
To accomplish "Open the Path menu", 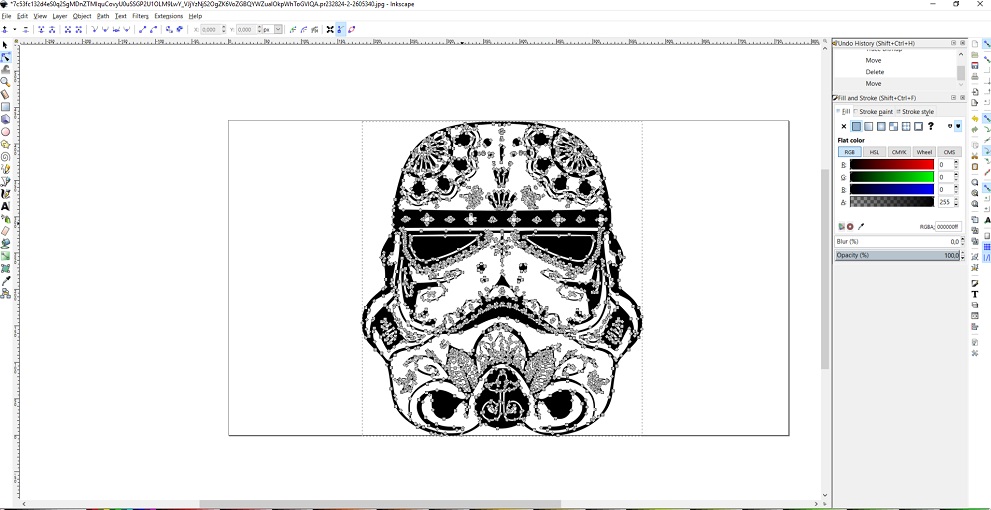I will click(x=103, y=16).
